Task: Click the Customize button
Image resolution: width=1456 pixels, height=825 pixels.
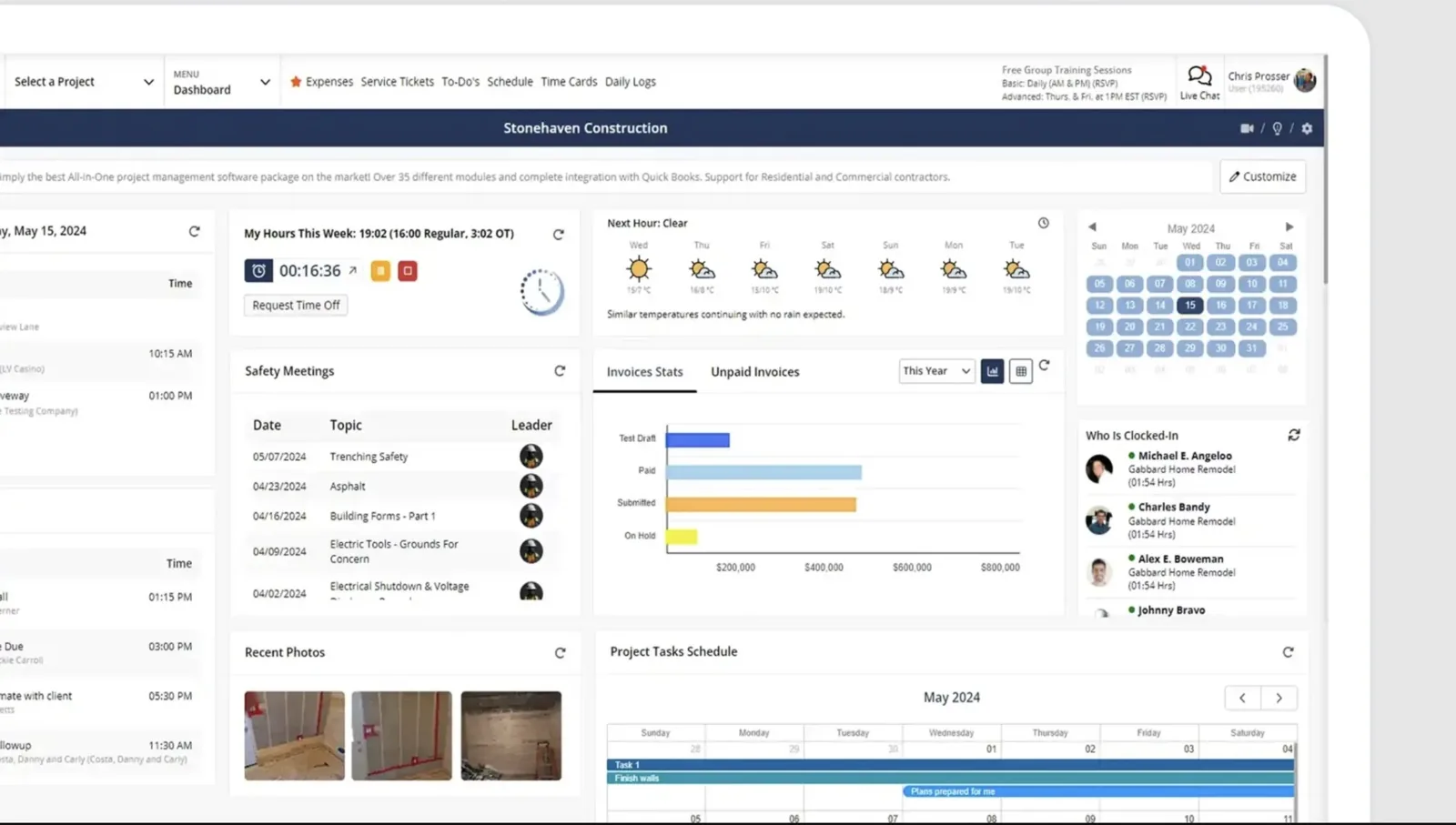Action: click(1263, 176)
